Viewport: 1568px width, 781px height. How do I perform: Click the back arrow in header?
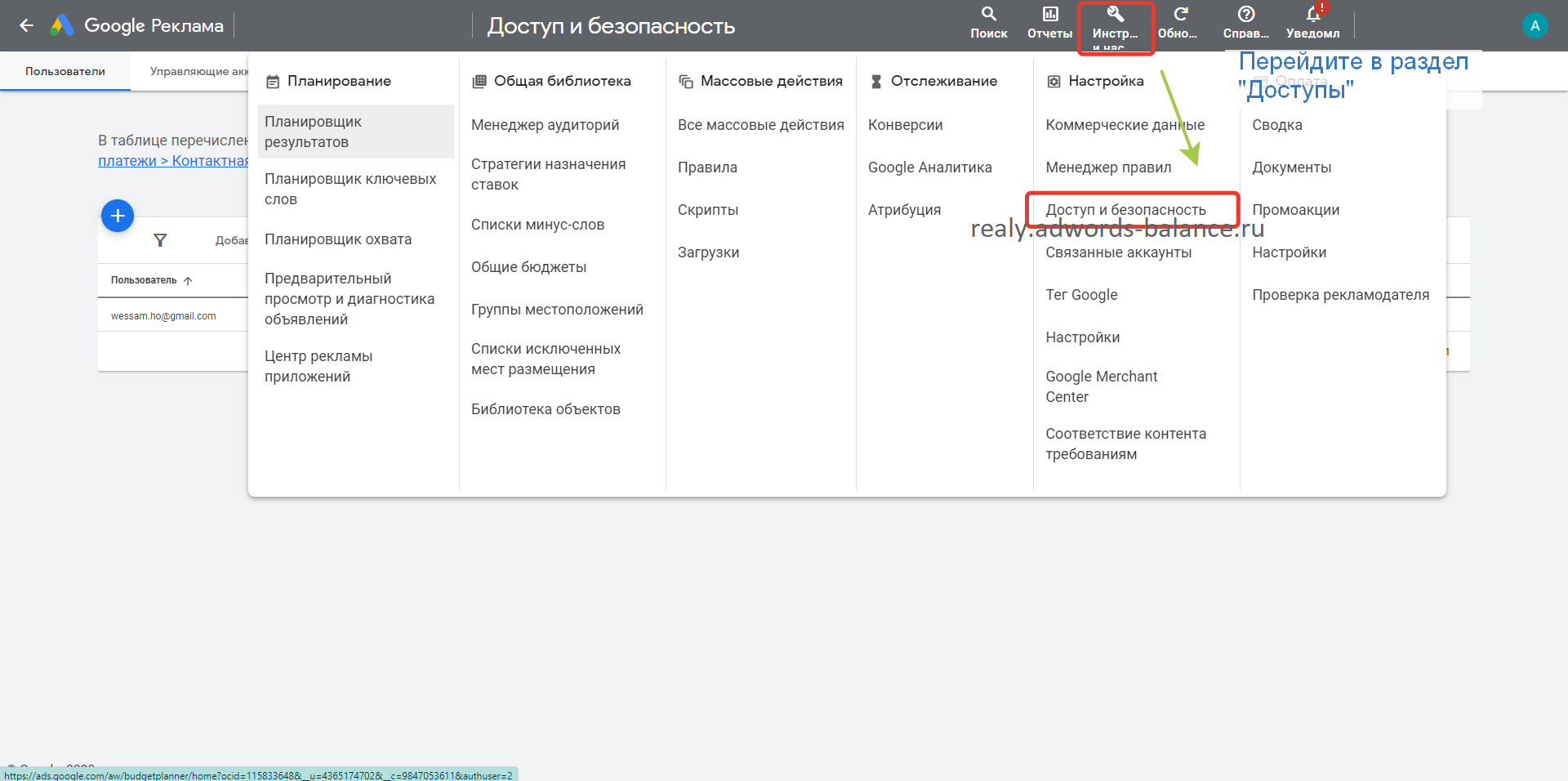pos(26,25)
